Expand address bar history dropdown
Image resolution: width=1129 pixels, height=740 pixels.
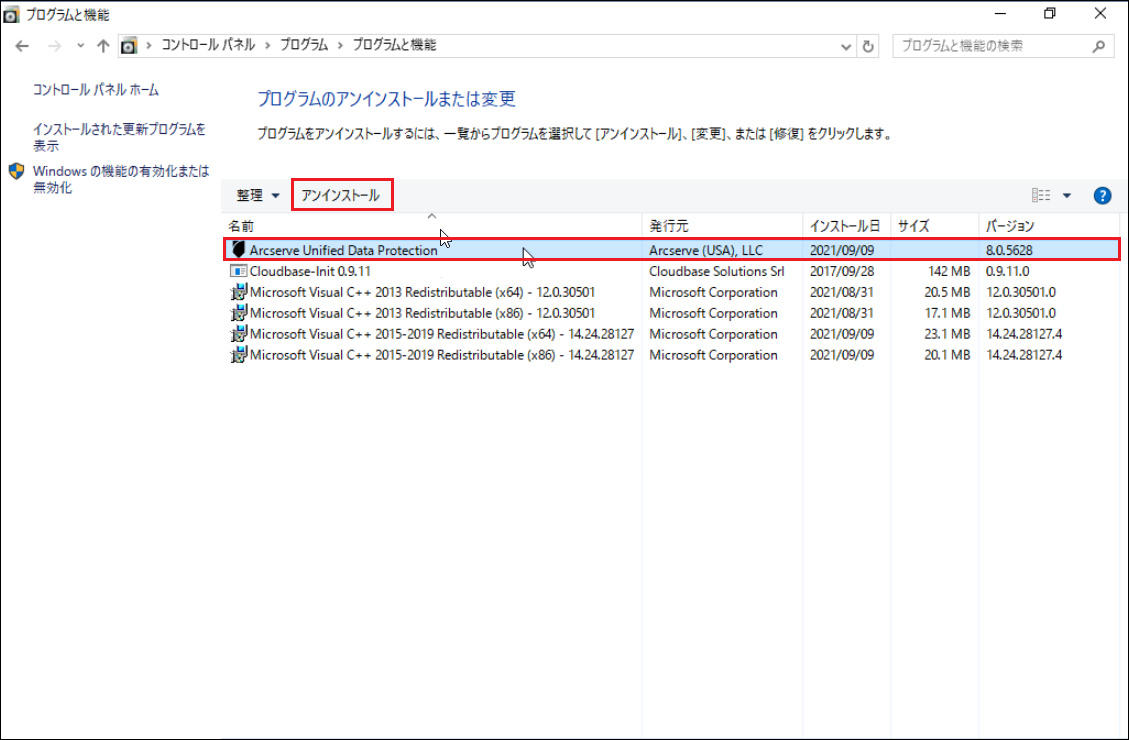845,47
